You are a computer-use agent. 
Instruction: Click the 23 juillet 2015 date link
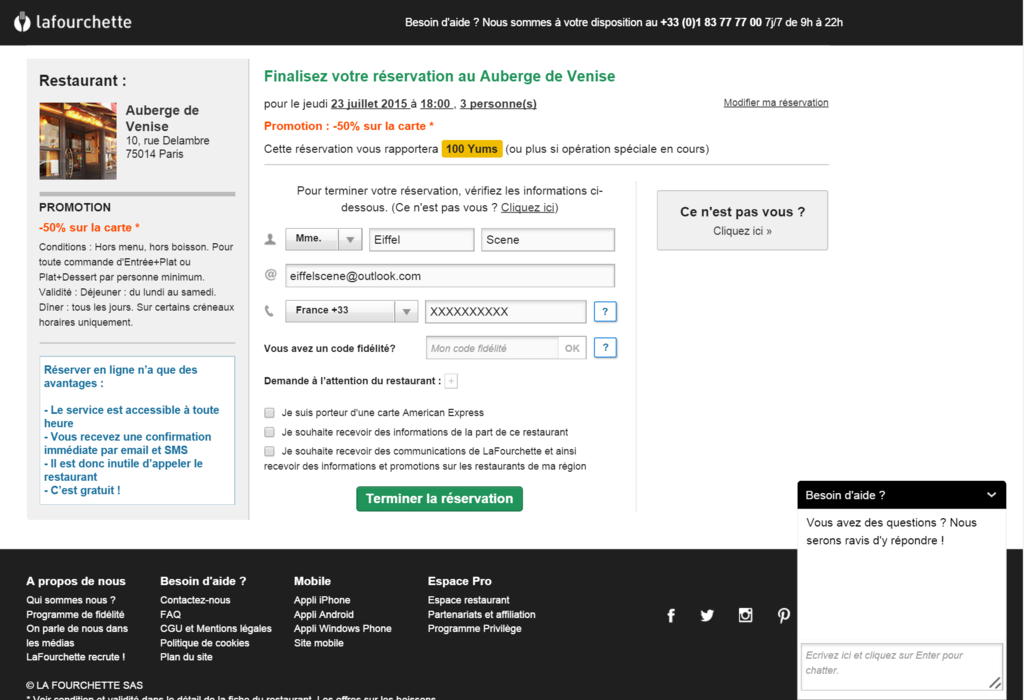[370, 104]
